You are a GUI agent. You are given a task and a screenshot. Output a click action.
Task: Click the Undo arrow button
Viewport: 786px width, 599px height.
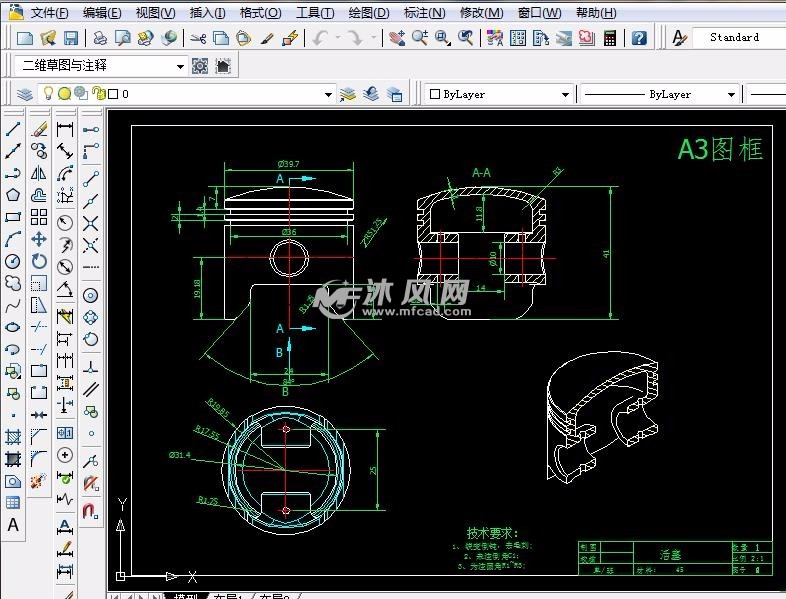point(320,38)
